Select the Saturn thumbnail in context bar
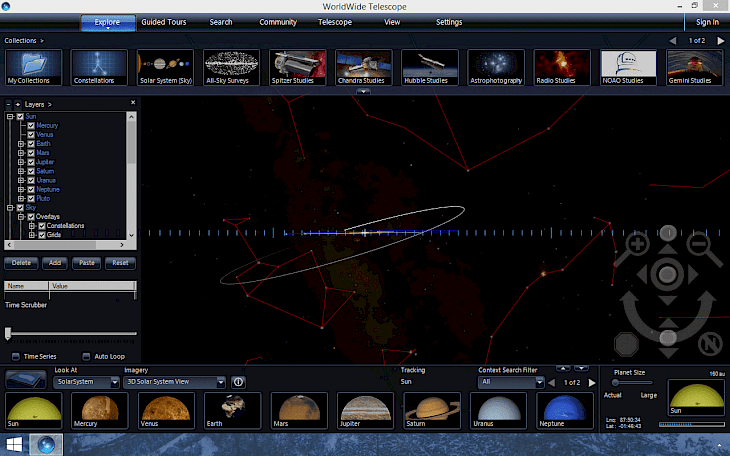 point(432,410)
